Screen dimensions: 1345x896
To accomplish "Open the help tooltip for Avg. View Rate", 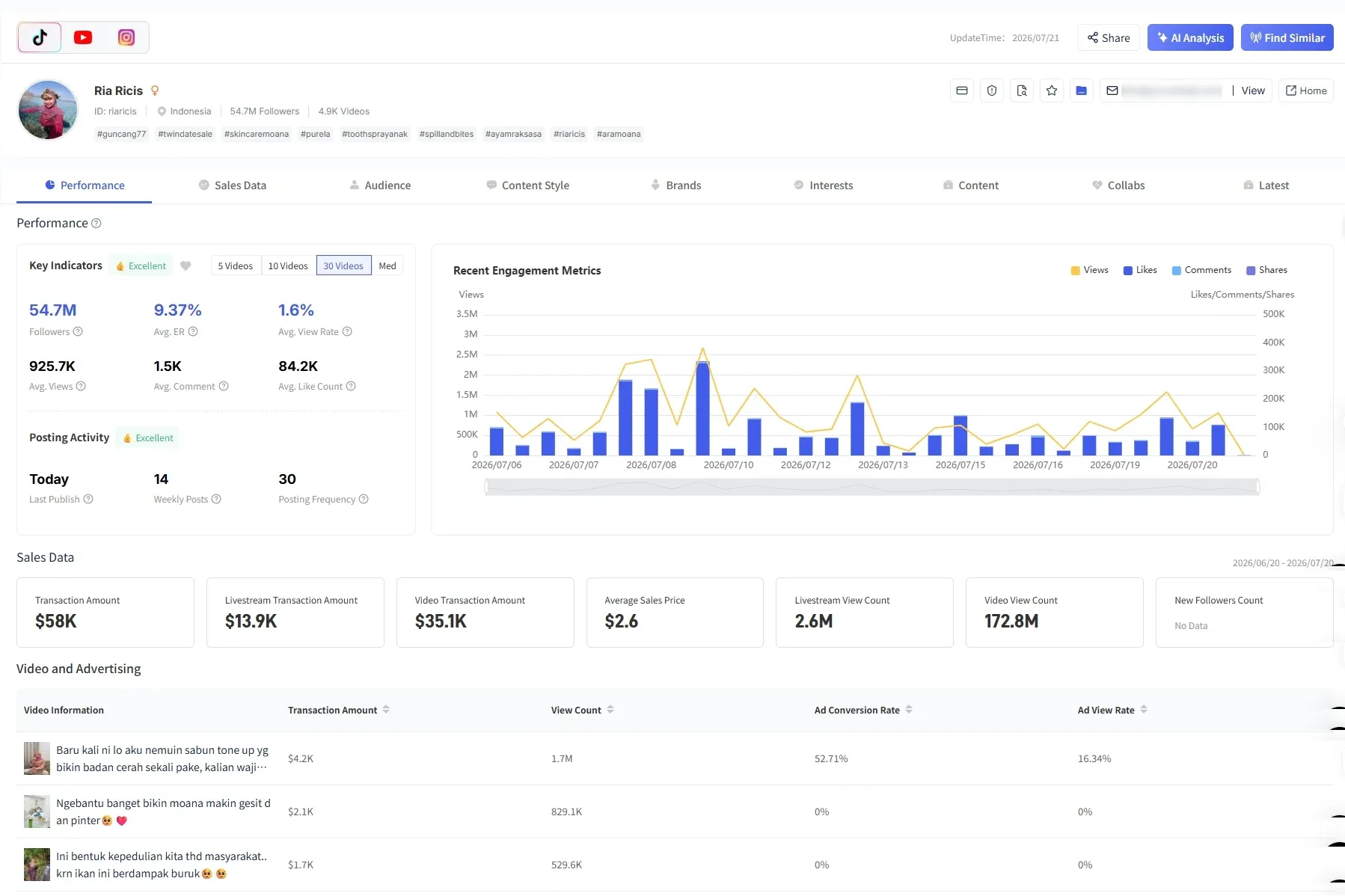I will pyautogui.click(x=347, y=331).
